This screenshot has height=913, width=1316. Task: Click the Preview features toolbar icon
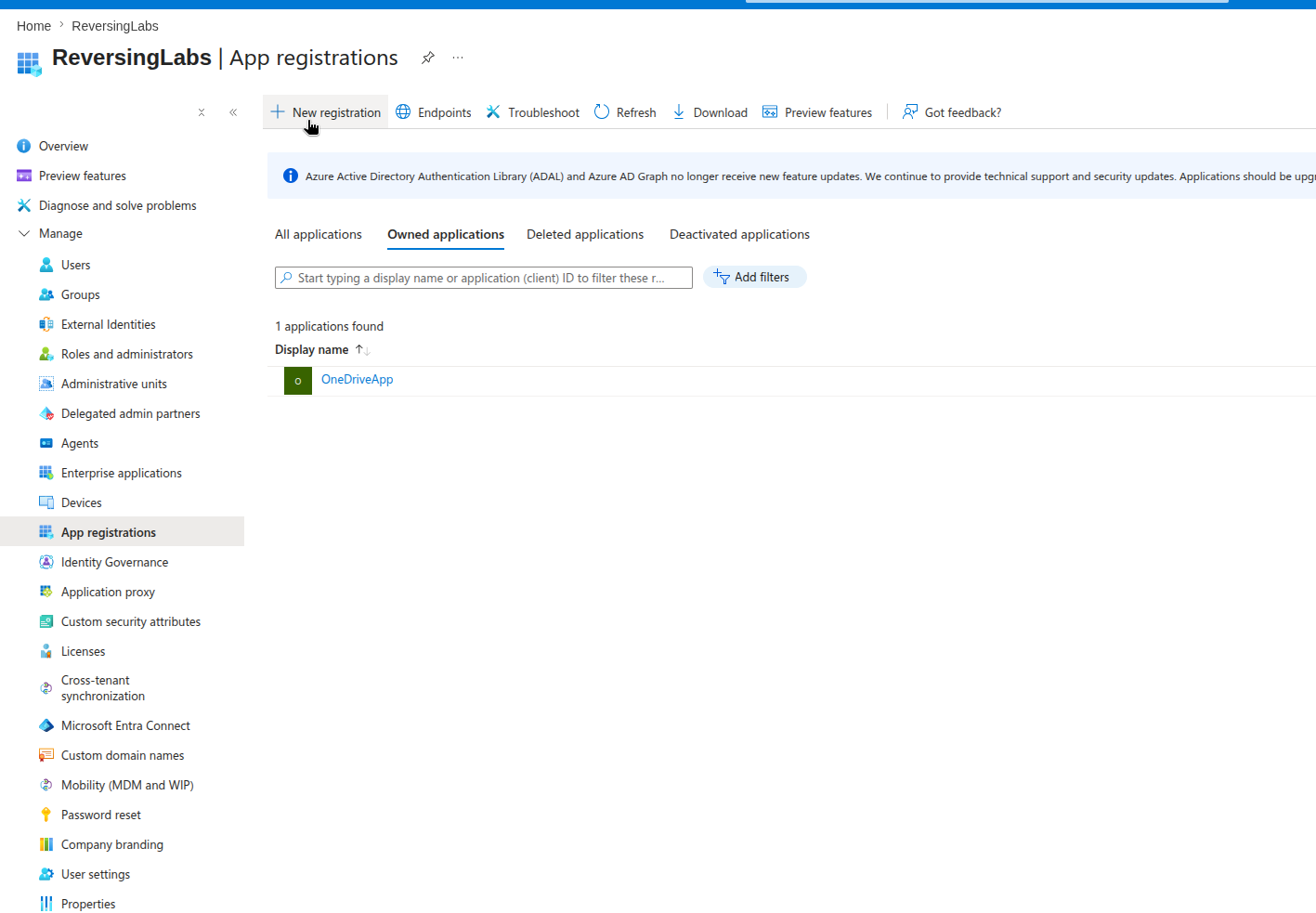tap(770, 112)
